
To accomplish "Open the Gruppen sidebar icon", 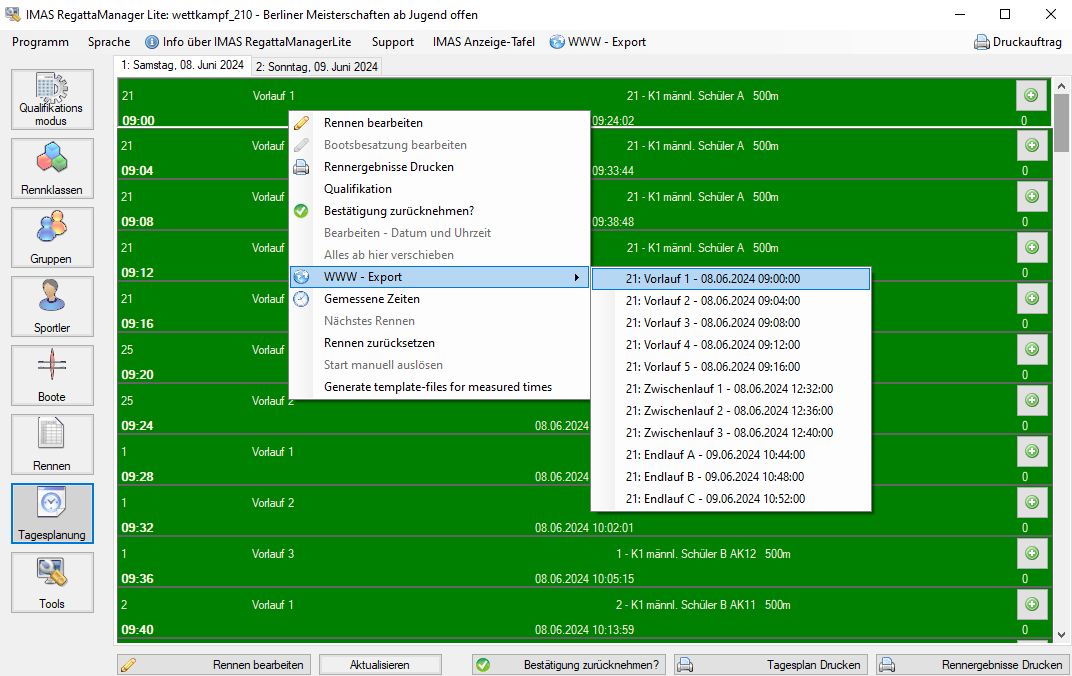I will click(x=52, y=237).
